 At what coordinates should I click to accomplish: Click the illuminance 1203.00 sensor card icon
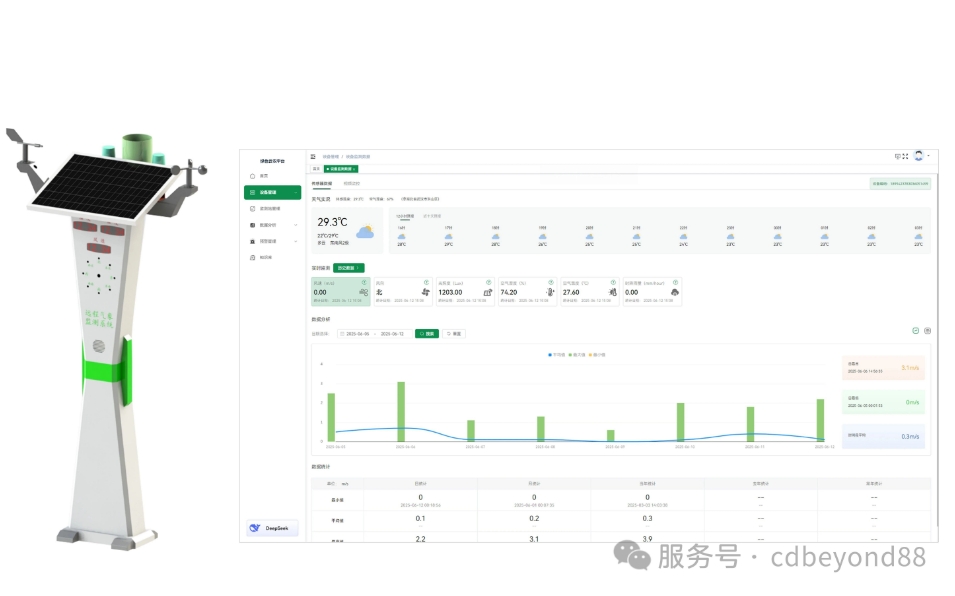tap(487, 292)
